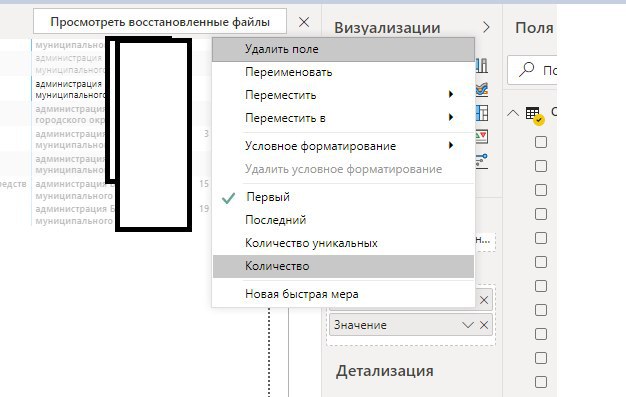Click the Значение field pill label
The image size is (626, 397).
360,325
